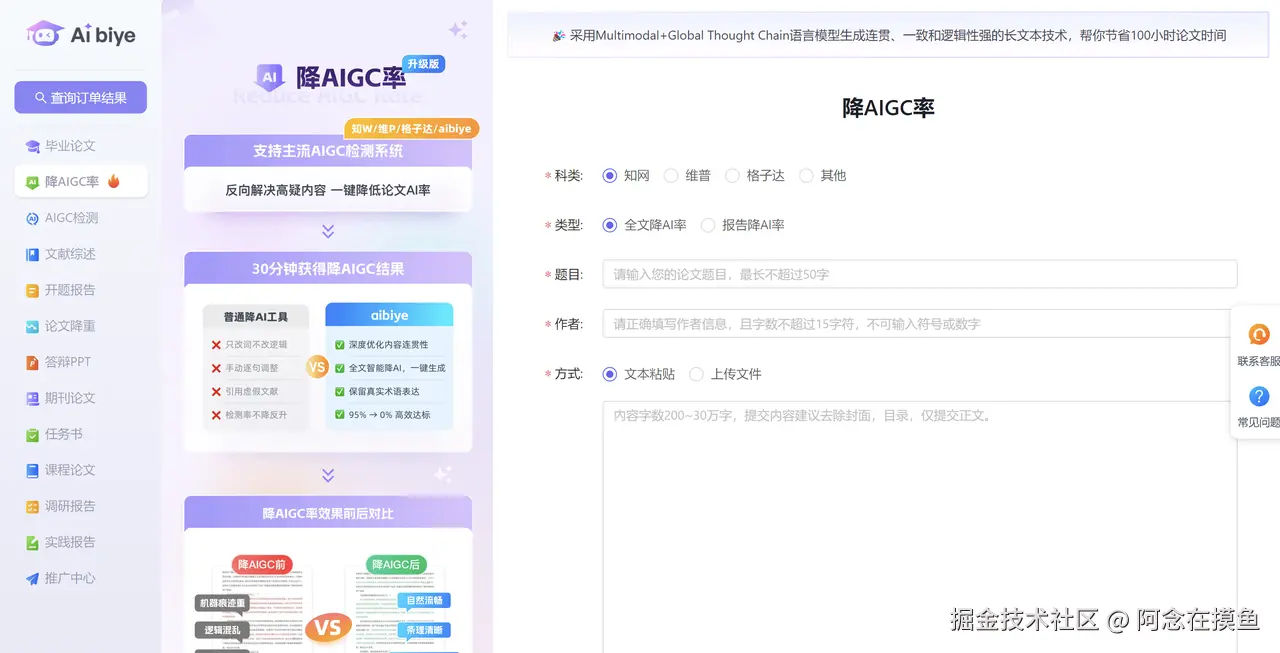Click the double chevron below 反向解决高疑内容

[x=328, y=232]
